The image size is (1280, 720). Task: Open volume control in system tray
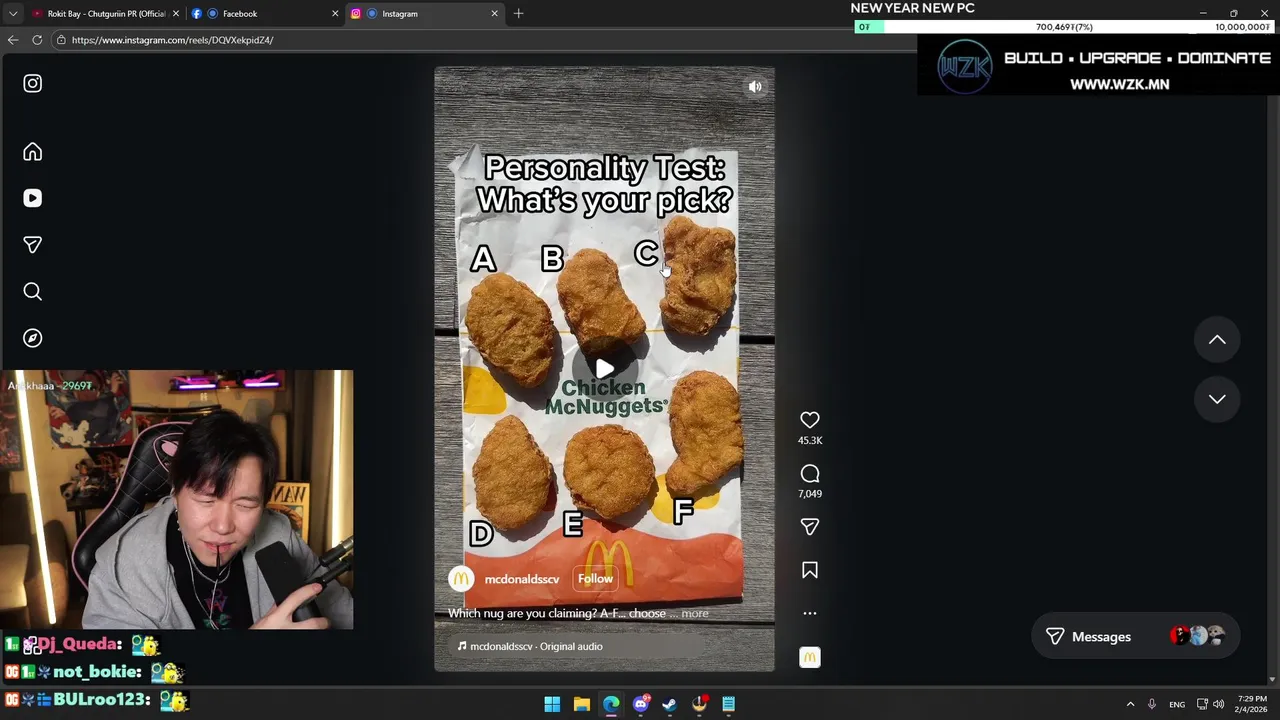point(1218,704)
